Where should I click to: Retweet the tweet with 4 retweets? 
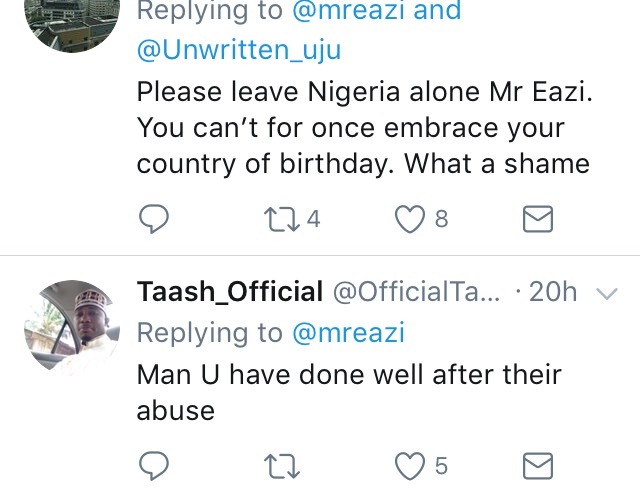click(x=282, y=219)
